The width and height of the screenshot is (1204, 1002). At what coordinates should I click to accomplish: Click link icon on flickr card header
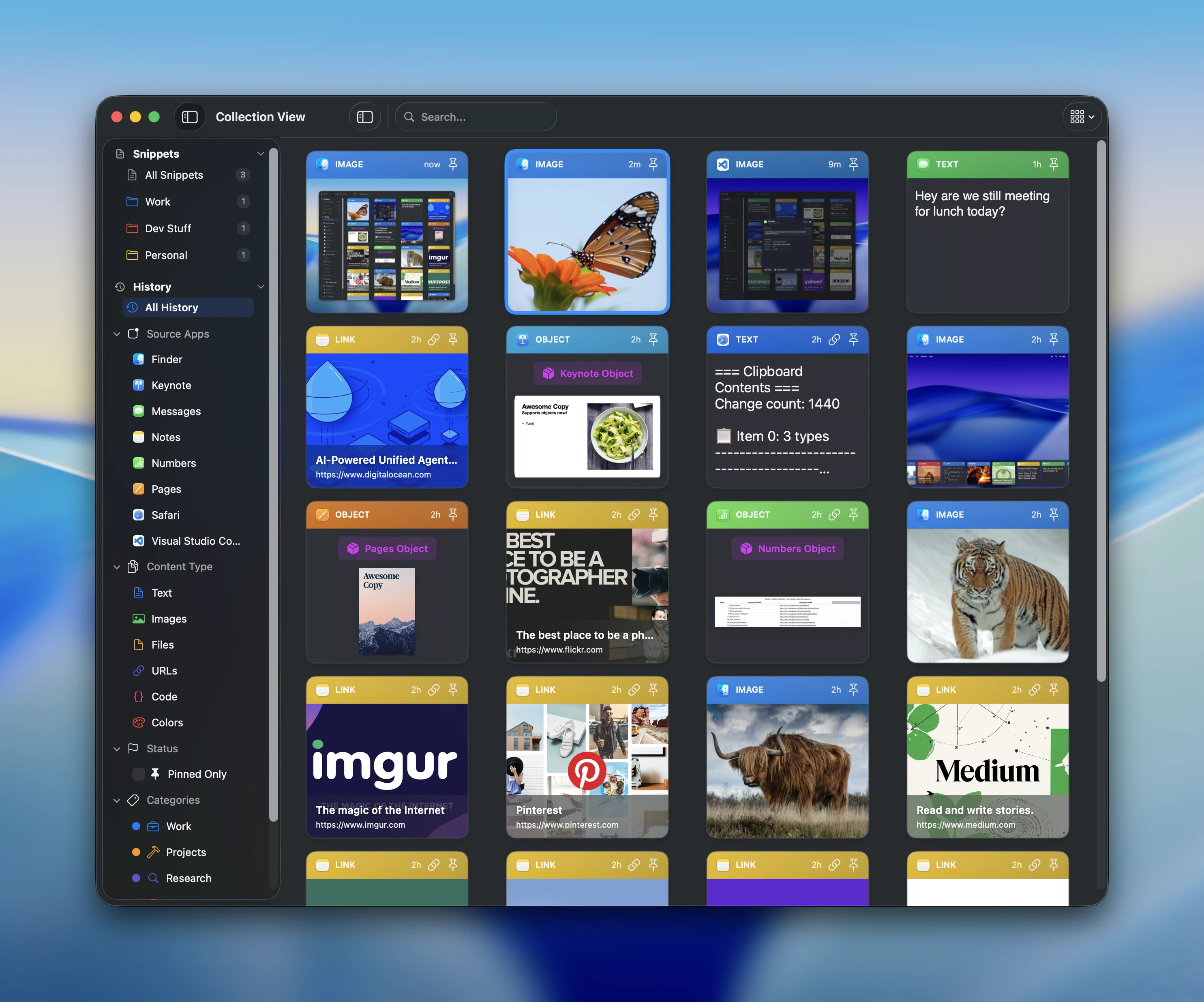pos(634,515)
